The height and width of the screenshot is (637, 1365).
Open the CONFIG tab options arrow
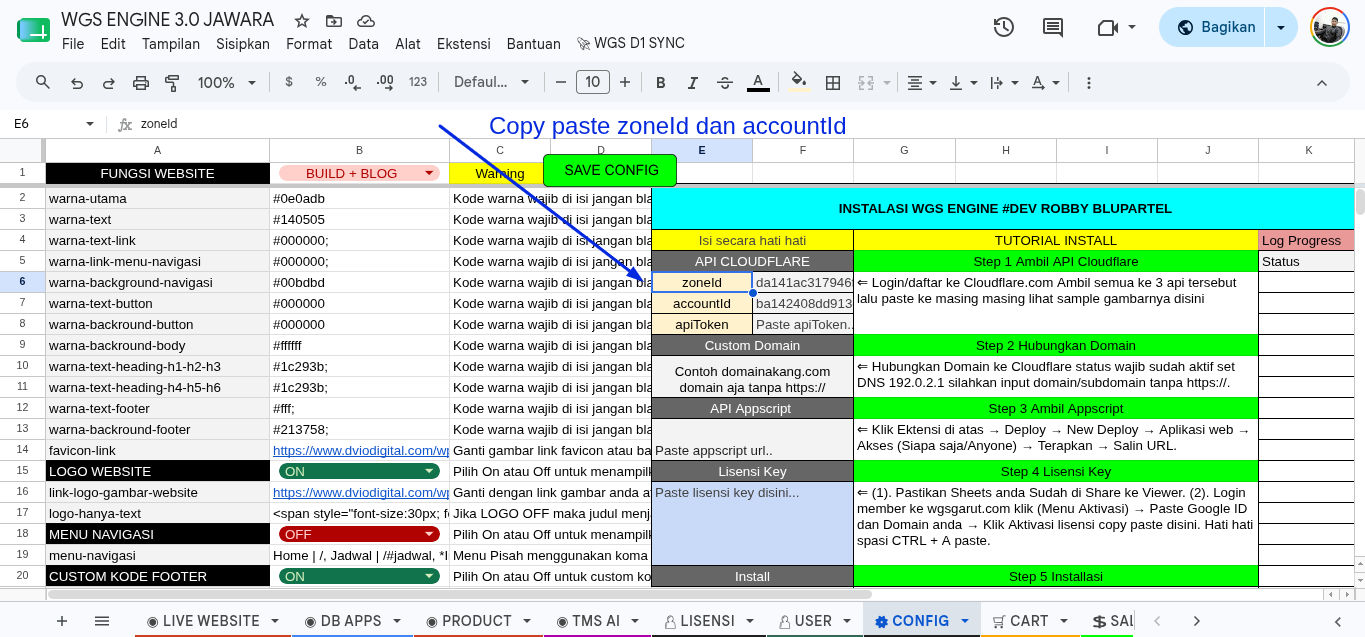965,621
